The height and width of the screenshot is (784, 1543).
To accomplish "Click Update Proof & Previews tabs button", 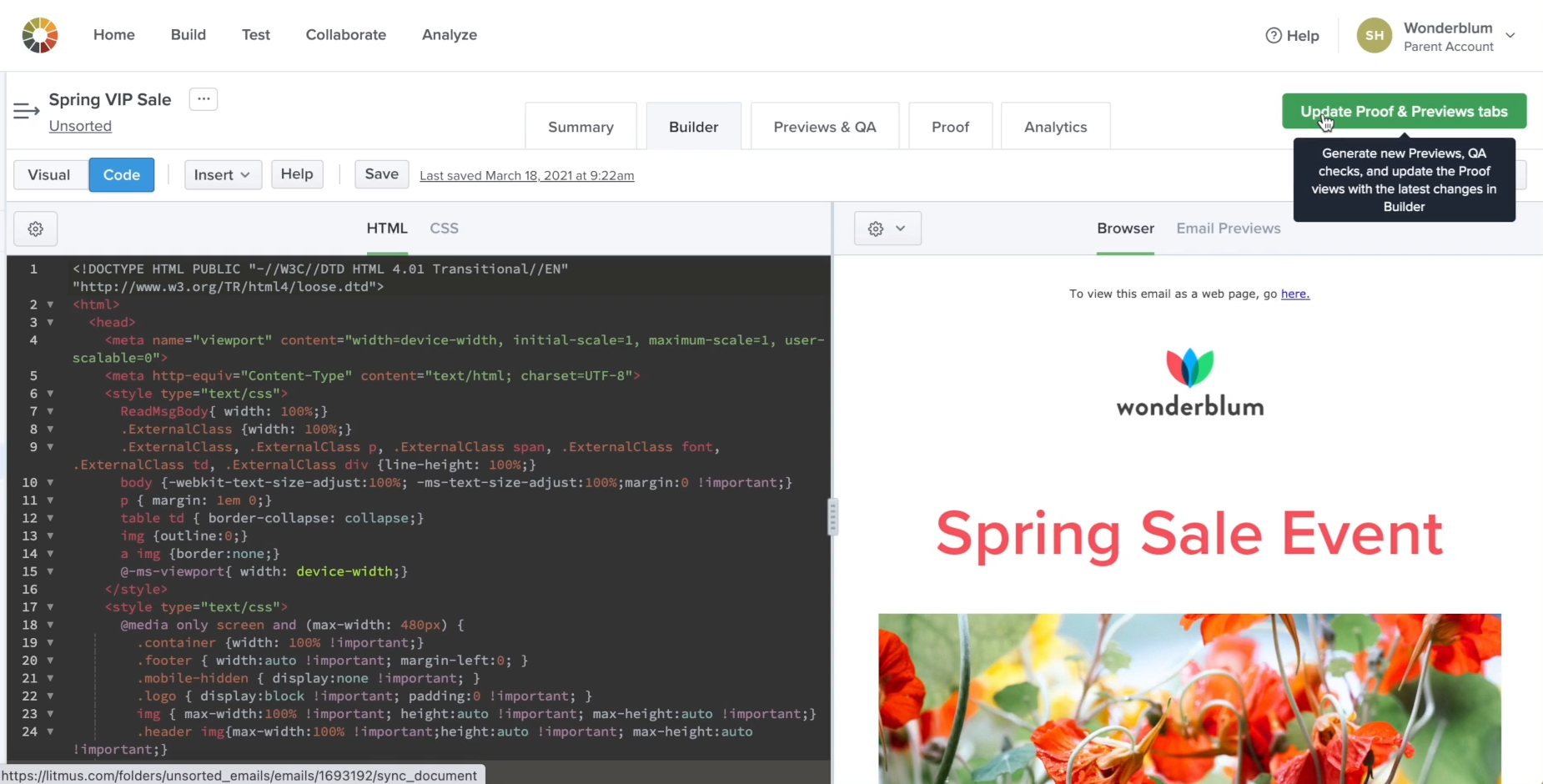I will [x=1404, y=111].
